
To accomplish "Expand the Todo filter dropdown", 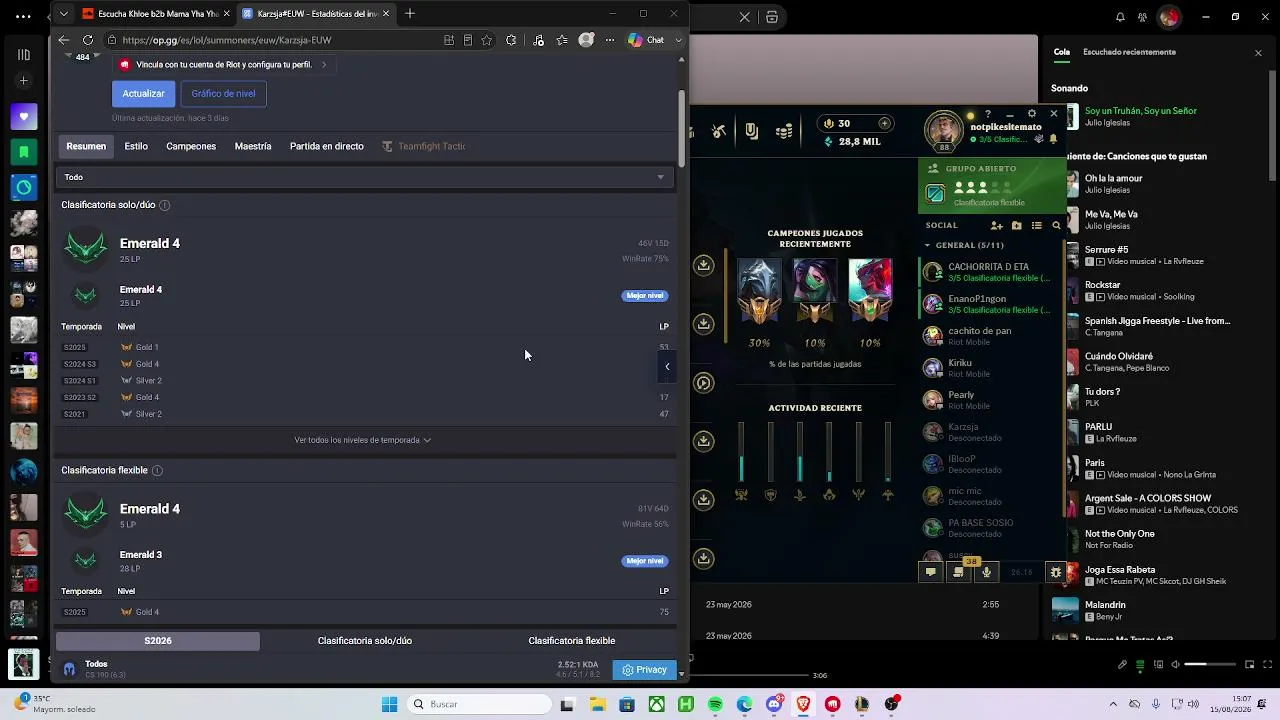I will (x=365, y=177).
